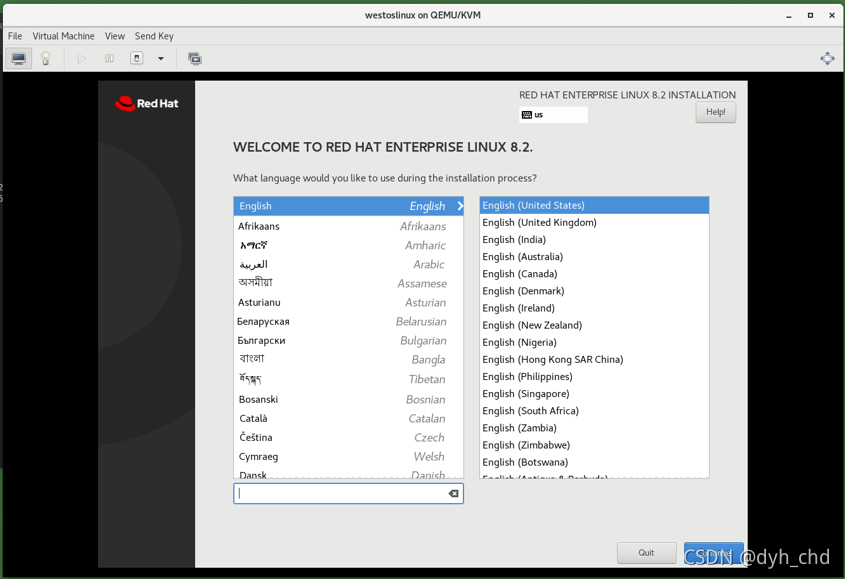Choose English (Denmark) locale
Screen dimensions: 845x579
click(594, 291)
